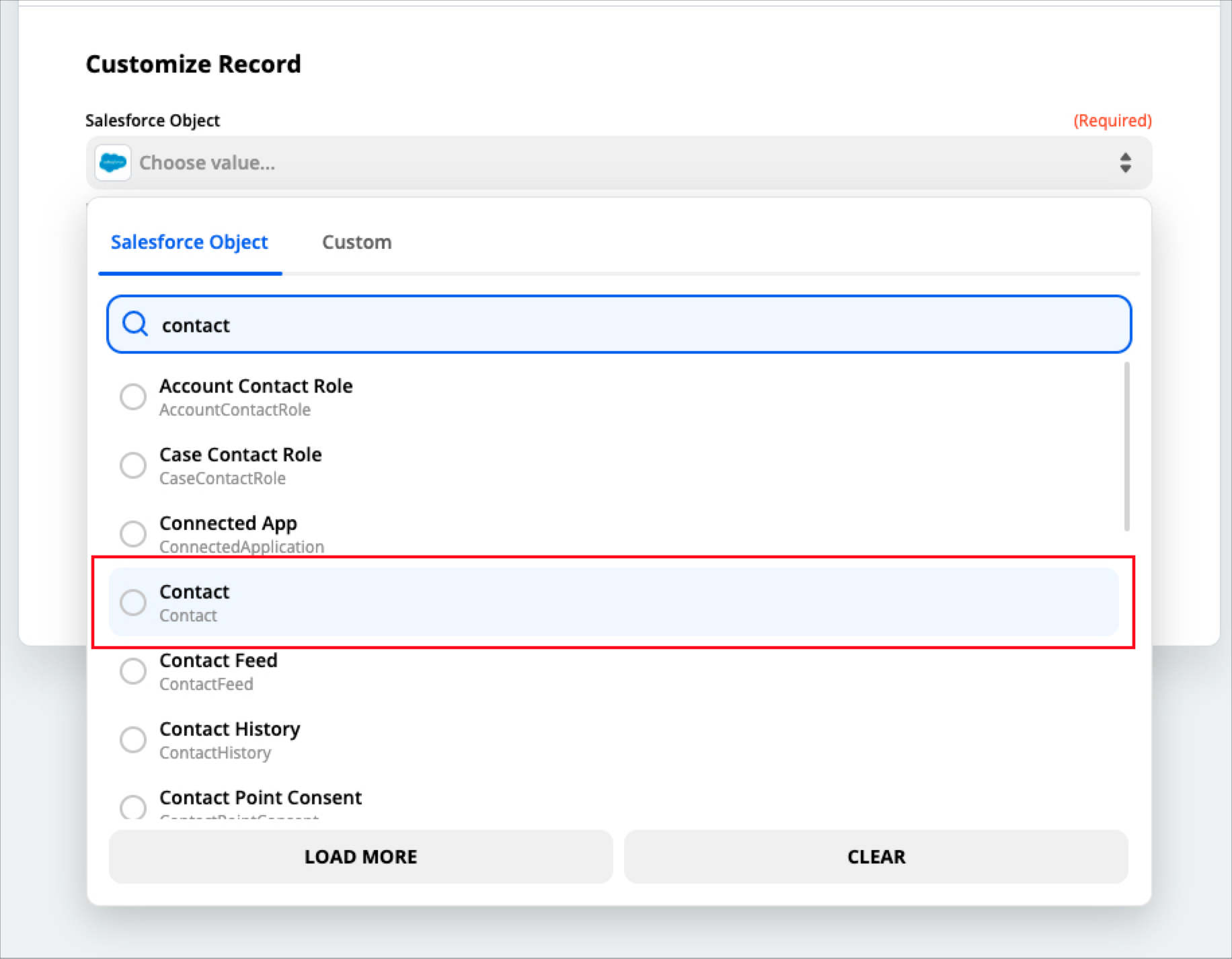1232x959 pixels.
Task: Click the 'ContactFeed' API name text
Action: 206,684
